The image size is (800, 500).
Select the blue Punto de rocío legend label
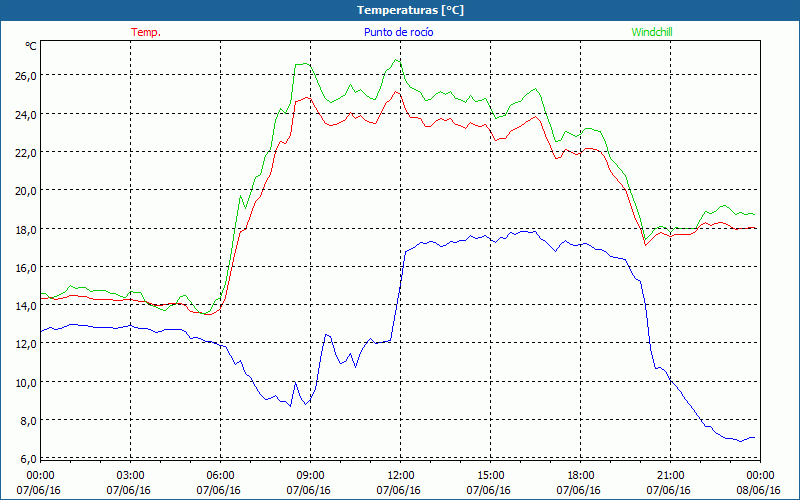tap(399, 32)
